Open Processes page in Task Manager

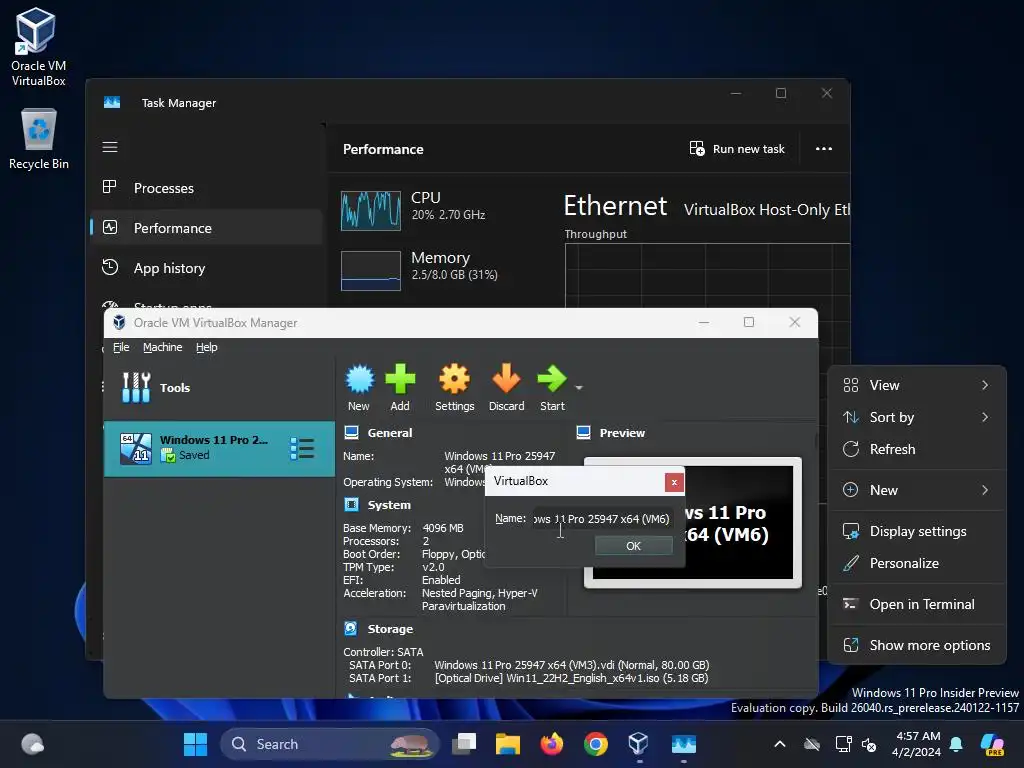tap(206, 188)
